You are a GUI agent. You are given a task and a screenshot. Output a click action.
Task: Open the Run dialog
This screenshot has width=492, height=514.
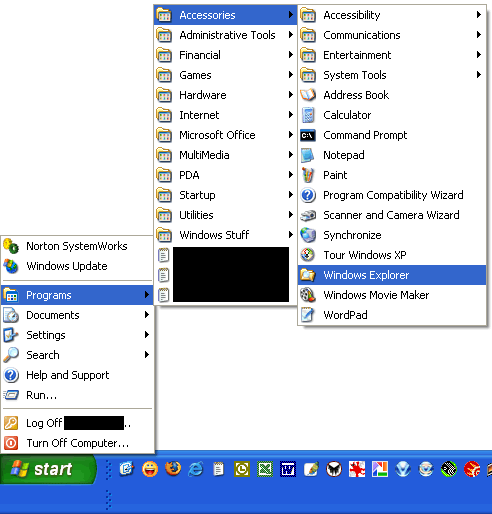[77, 395]
